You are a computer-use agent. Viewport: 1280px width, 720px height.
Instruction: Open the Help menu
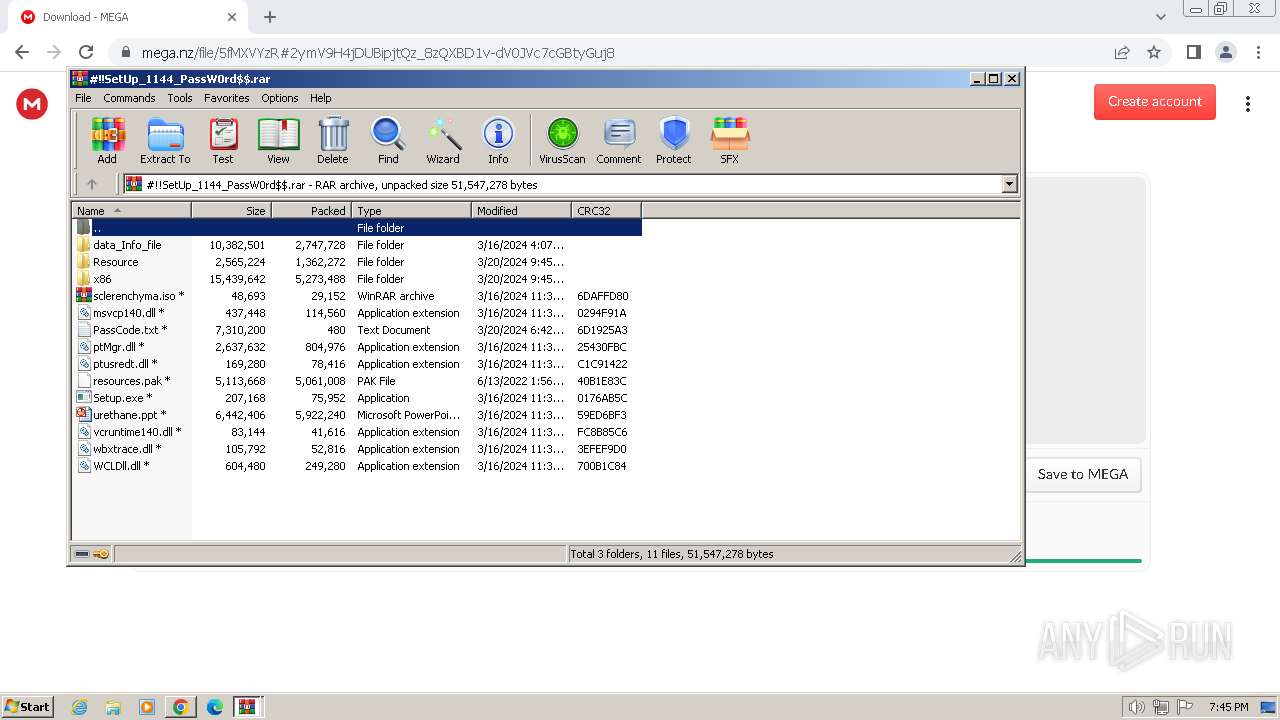[x=320, y=98]
